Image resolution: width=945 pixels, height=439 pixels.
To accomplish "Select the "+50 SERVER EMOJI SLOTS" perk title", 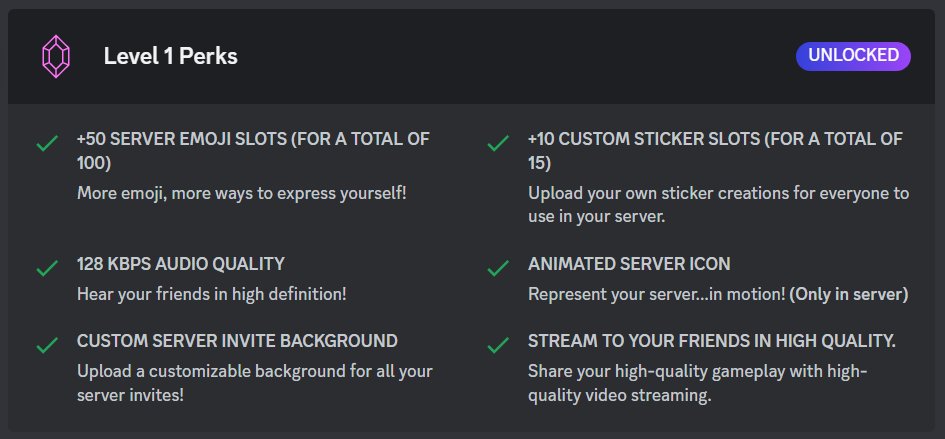I will pos(253,151).
